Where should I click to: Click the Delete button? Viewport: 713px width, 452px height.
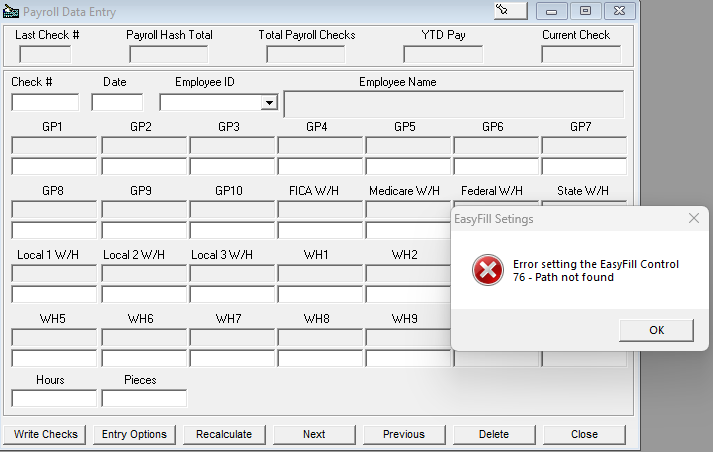pyautogui.click(x=494, y=434)
